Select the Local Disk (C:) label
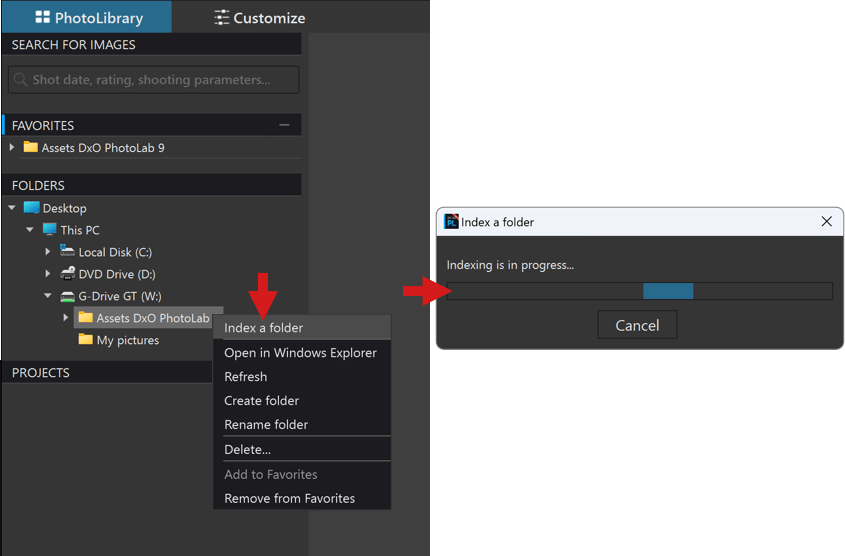845x556 pixels. [115, 252]
